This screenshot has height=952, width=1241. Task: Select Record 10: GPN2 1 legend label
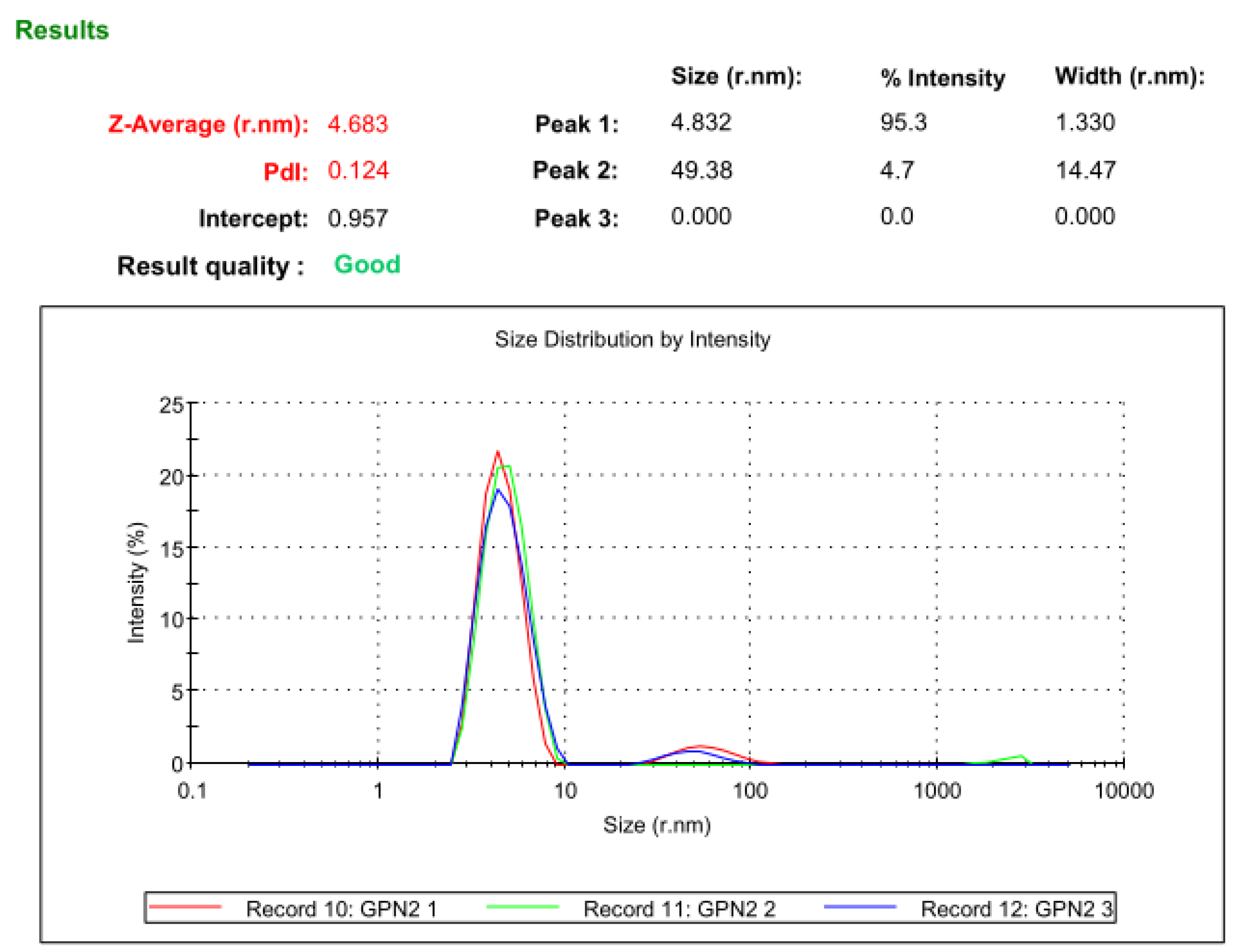click(x=341, y=909)
